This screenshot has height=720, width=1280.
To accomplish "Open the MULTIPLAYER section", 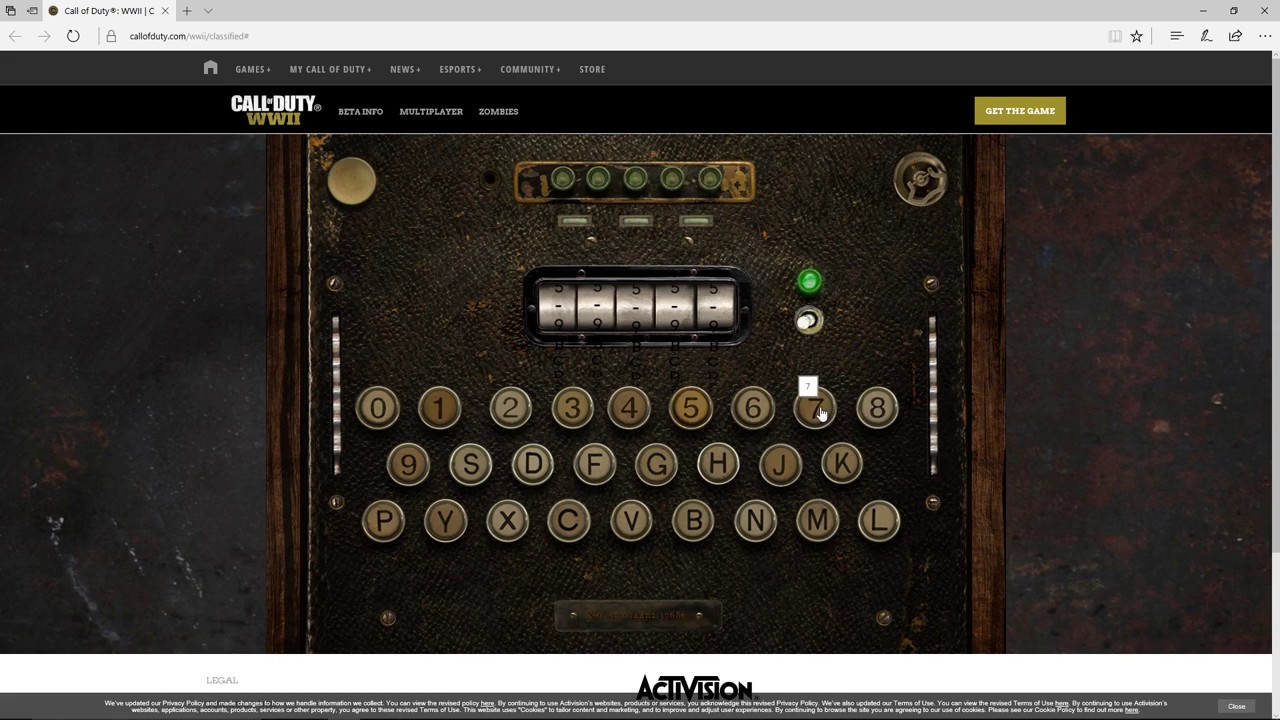I will (x=431, y=111).
